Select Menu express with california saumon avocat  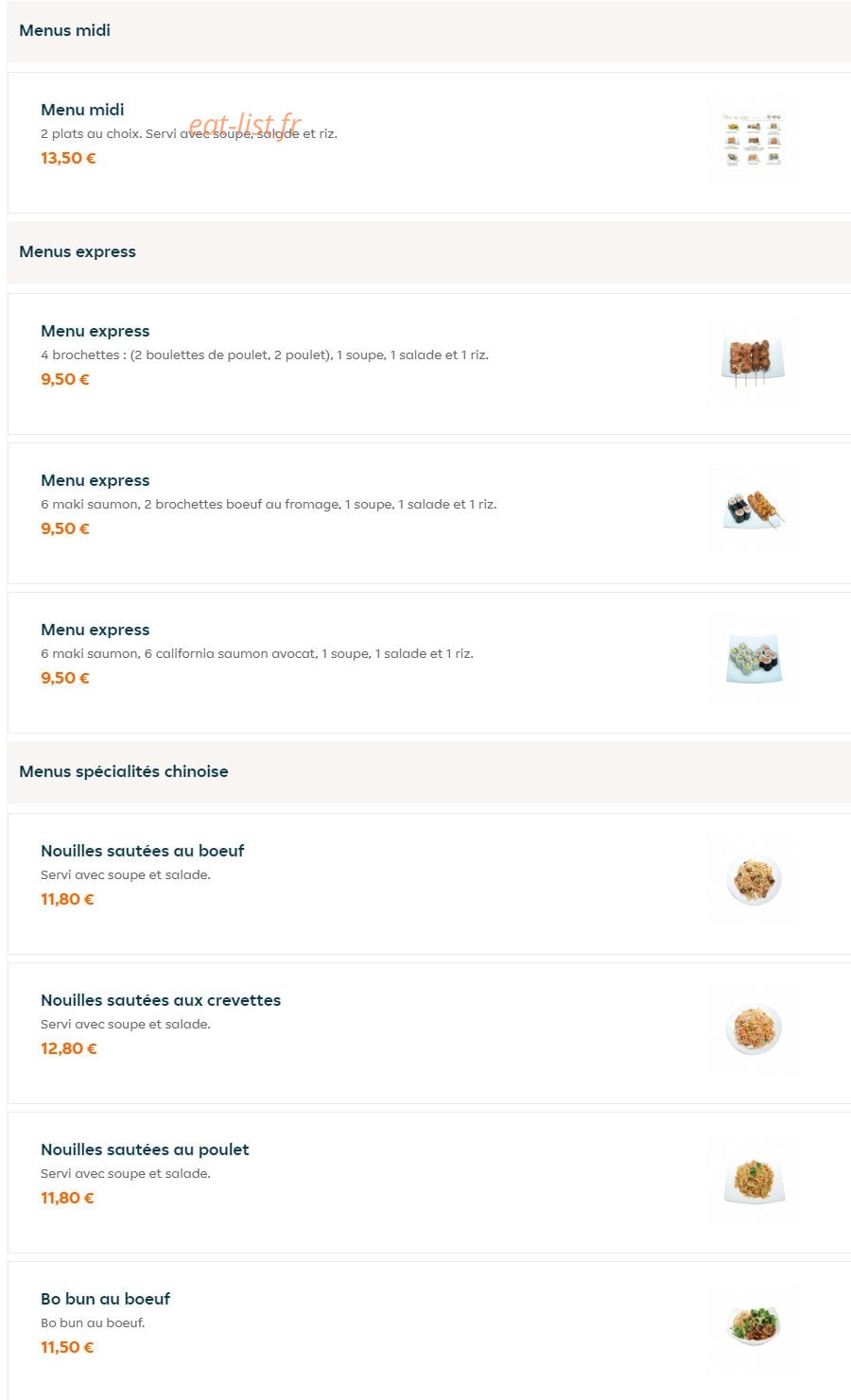[429, 663]
